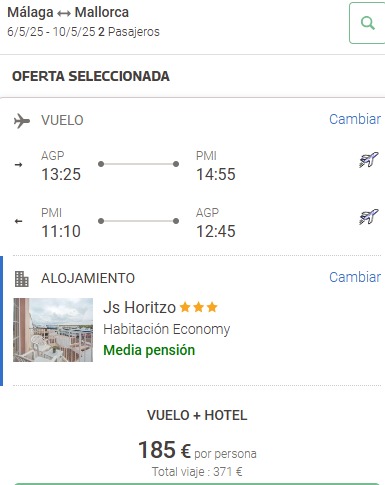Click the Habitación Economy room type
The height and width of the screenshot is (485, 385).
167,329
